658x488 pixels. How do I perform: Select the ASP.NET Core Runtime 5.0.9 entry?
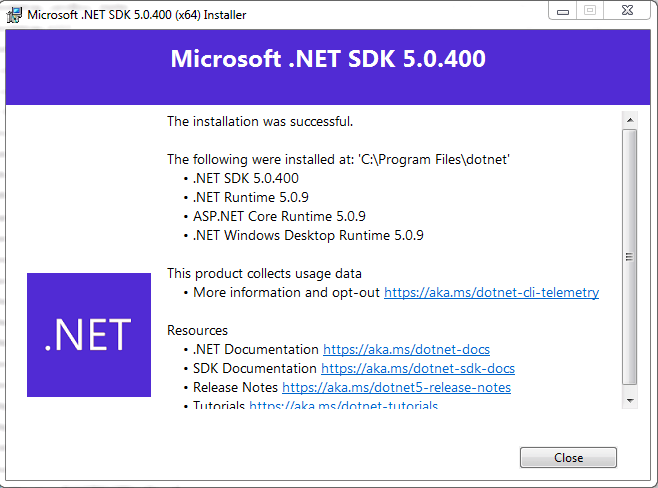[279, 216]
